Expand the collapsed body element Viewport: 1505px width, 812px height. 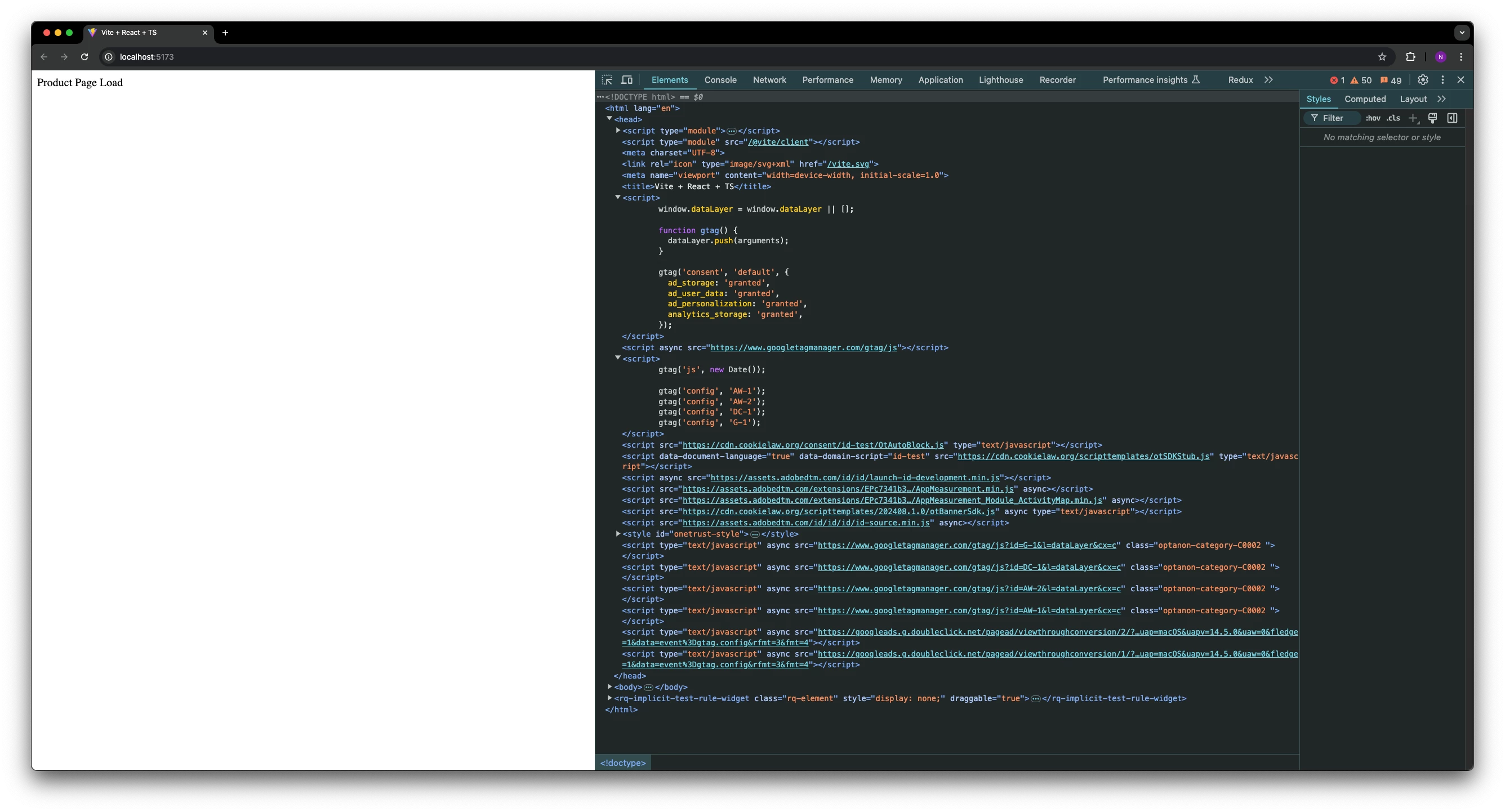click(609, 687)
